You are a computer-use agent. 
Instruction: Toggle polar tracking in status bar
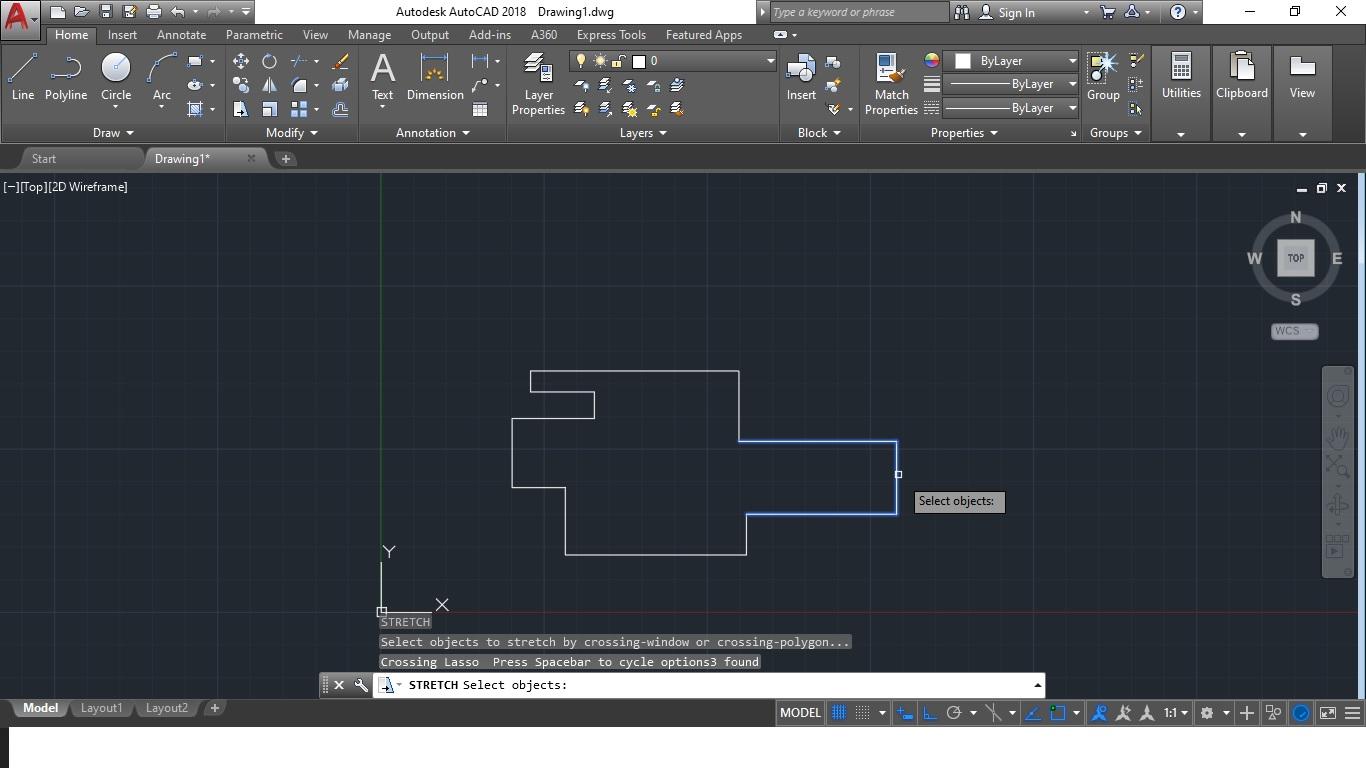pyautogui.click(x=954, y=713)
